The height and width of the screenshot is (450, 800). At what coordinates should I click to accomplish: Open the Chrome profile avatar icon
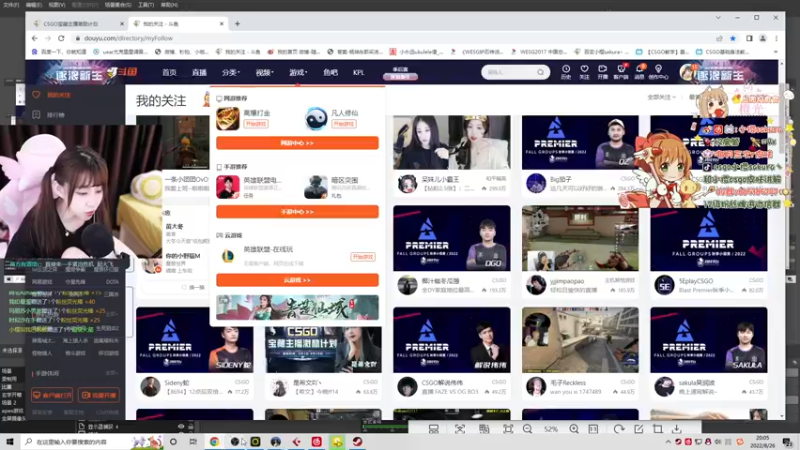(763, 38)
